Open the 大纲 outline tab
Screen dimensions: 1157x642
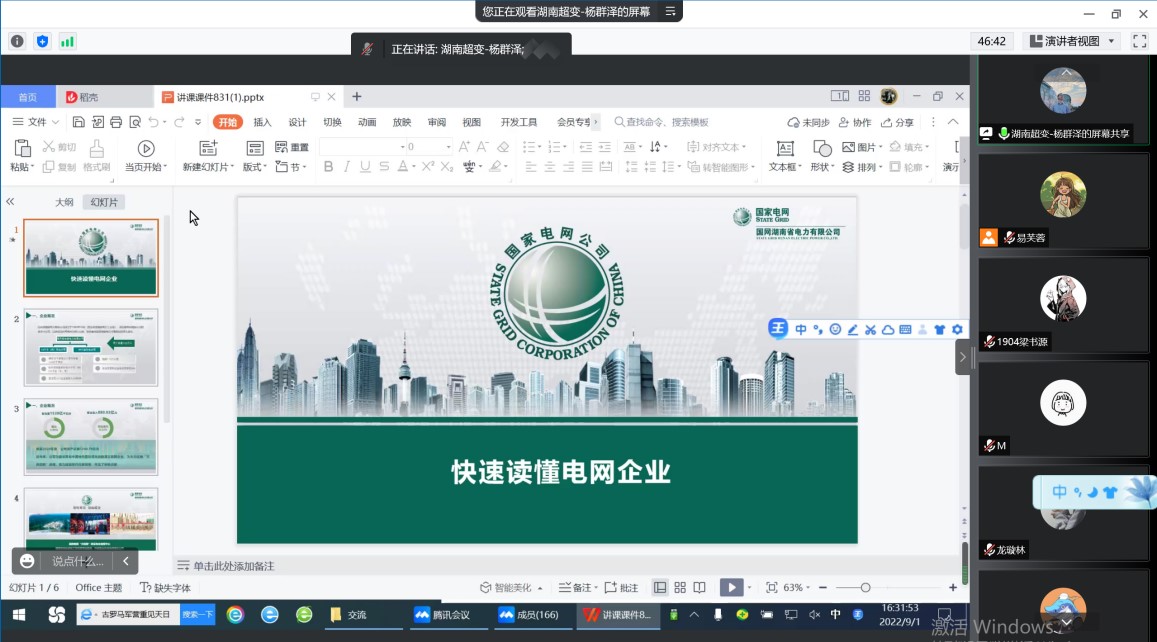click(64, 202)
